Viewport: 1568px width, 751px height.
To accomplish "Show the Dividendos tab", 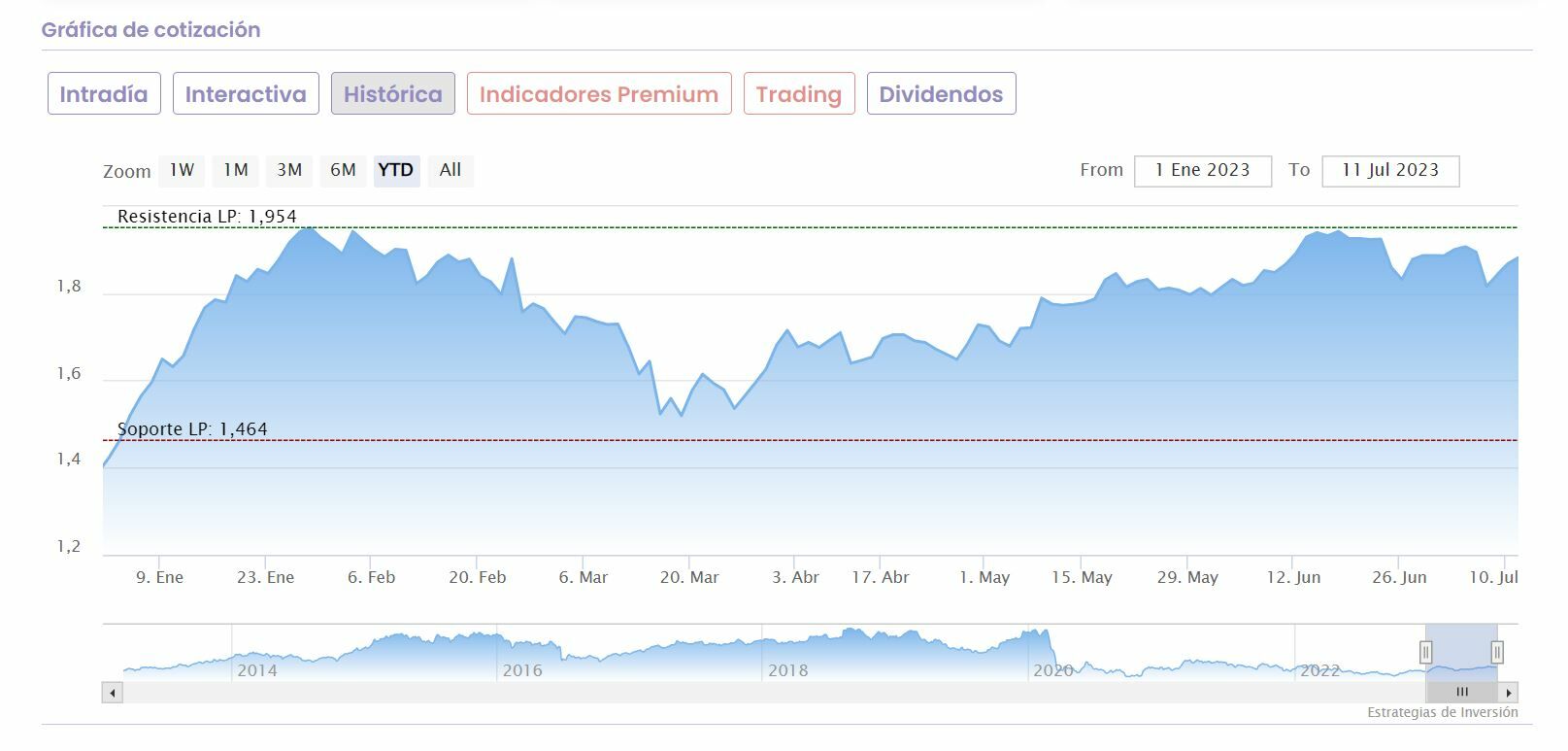I will click(x=941, y=94).
